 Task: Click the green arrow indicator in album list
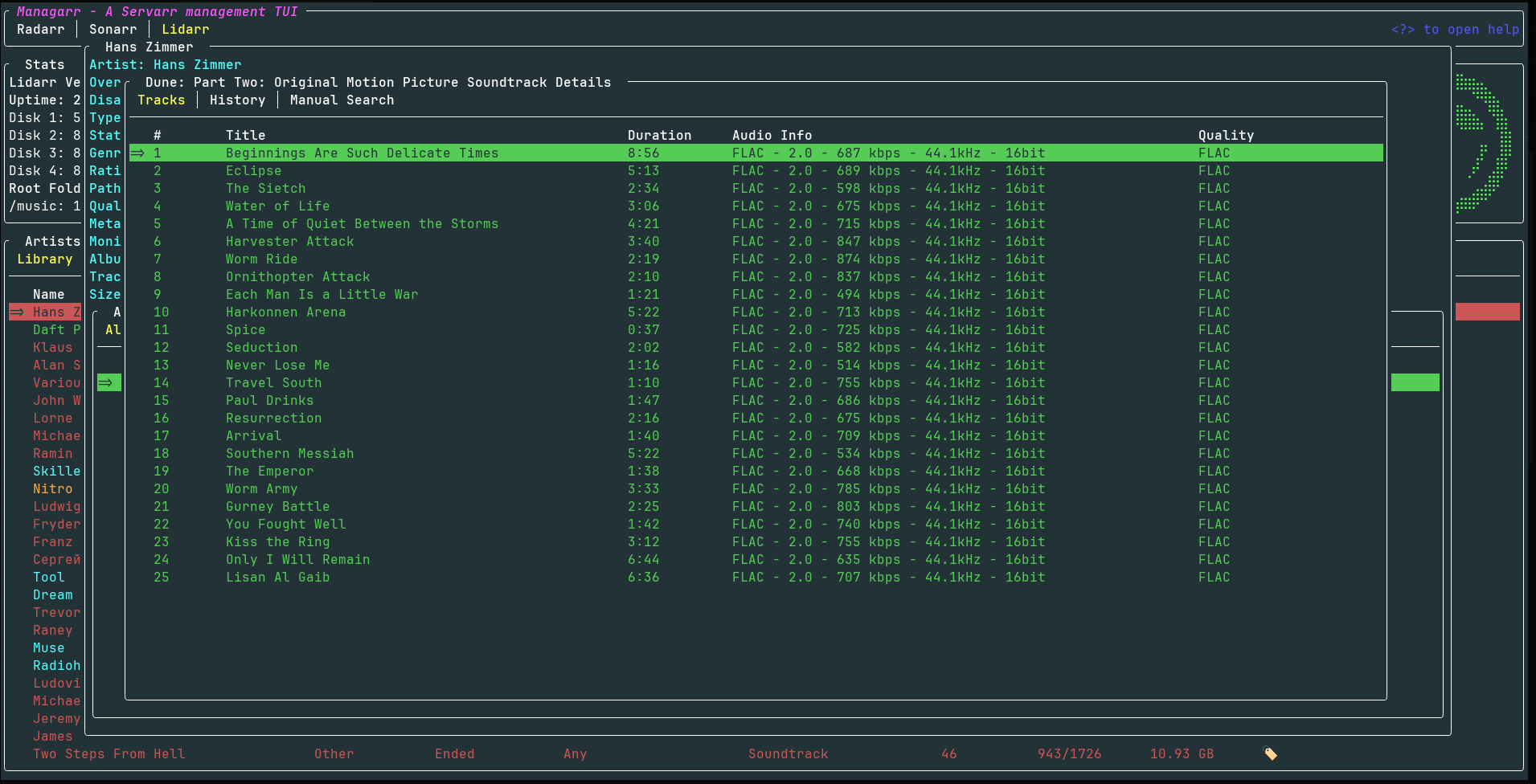pos(106,383)
